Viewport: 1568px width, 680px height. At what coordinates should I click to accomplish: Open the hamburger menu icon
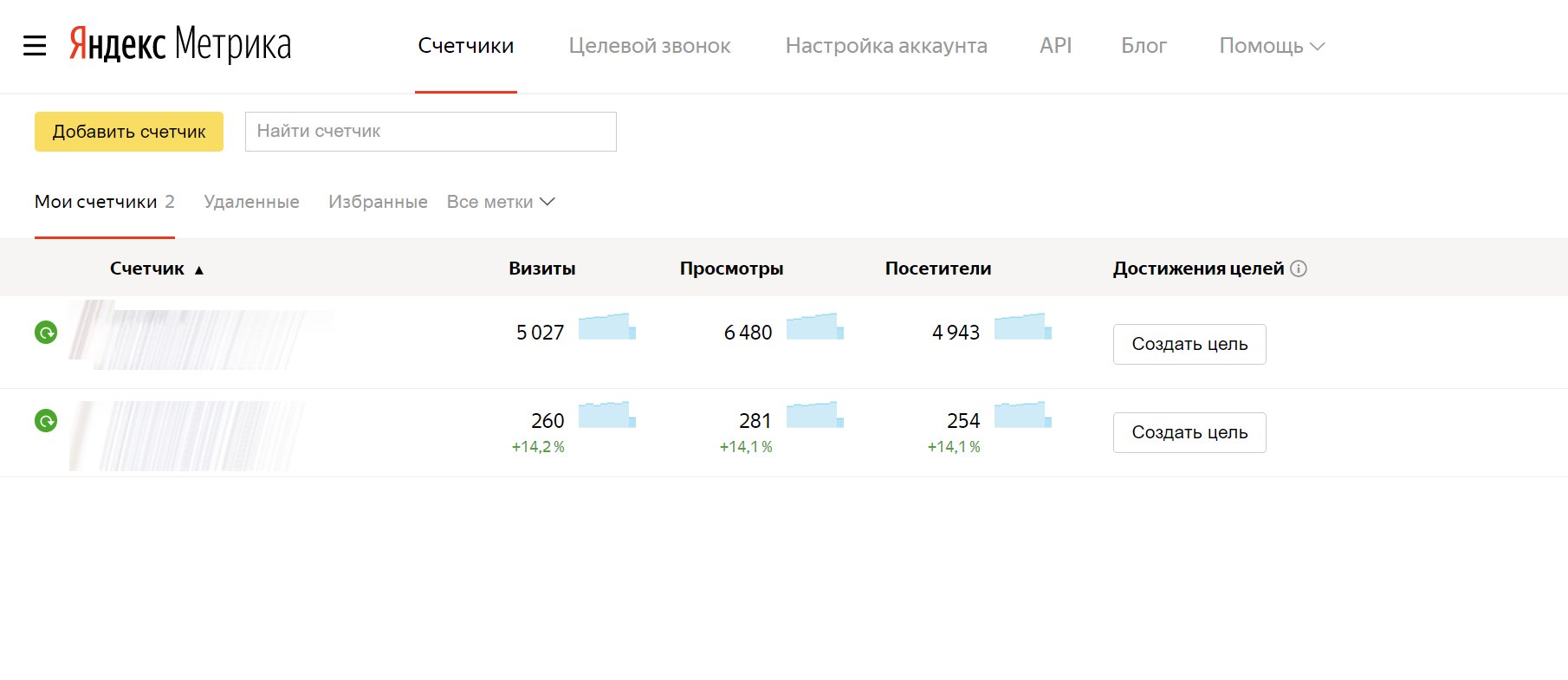(x=35, y=46)
